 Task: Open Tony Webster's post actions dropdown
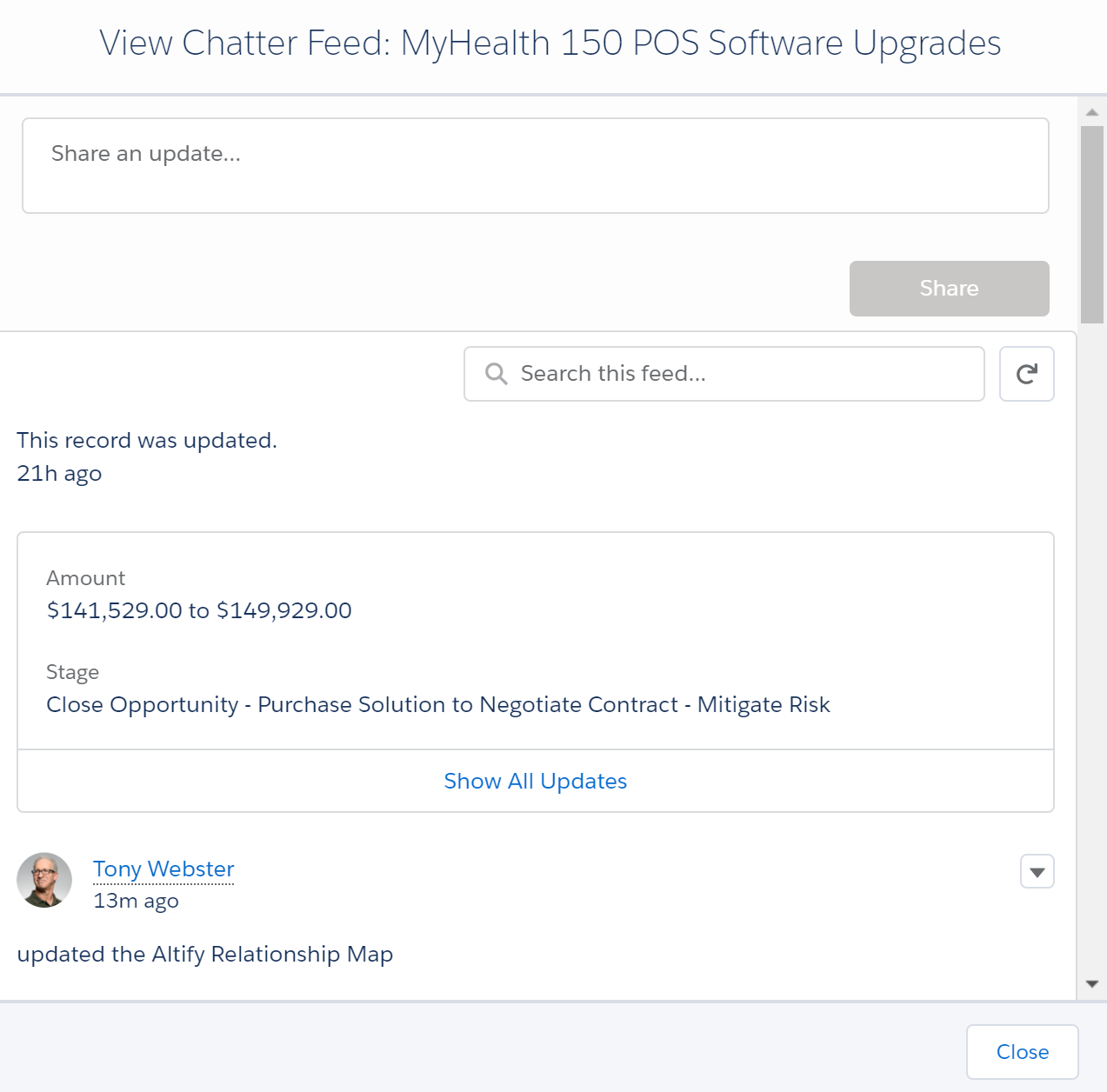pyautogui.click(x=1037, y=871)
